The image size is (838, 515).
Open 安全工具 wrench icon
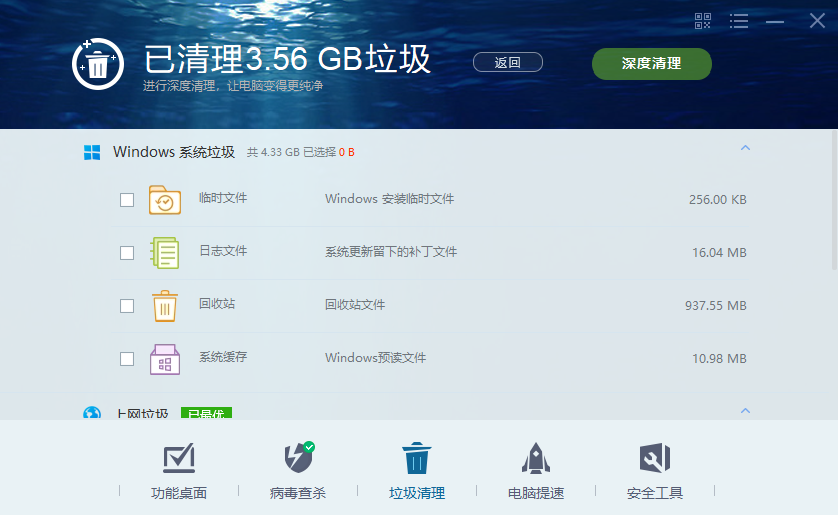pos(655,458)
